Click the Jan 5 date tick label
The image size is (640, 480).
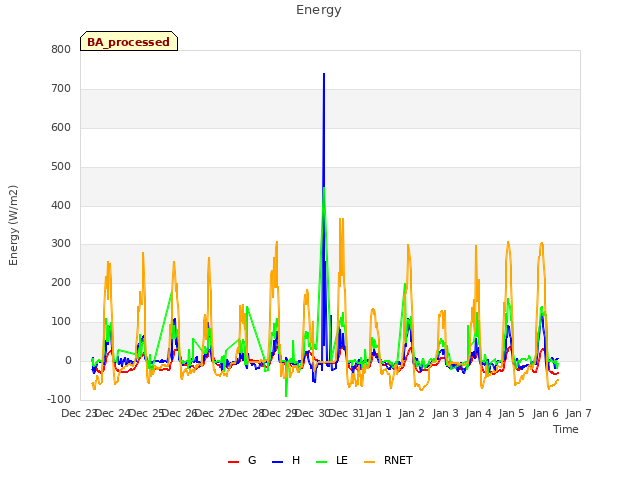click(511, 413)
